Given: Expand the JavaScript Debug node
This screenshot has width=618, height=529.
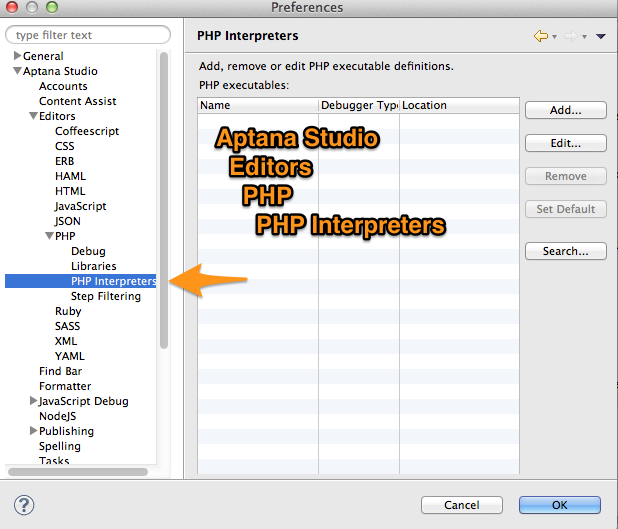Looking at the screenshot, I should 34,401.
